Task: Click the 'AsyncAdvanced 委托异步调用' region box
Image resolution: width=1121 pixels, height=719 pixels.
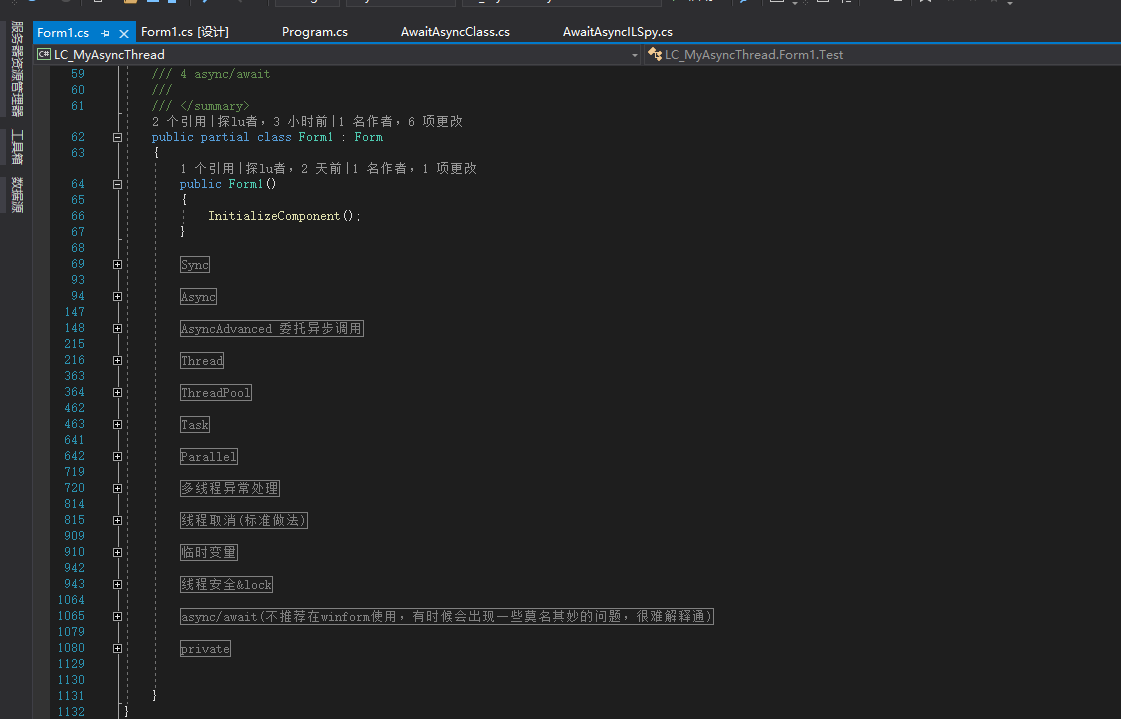Action: pos(272,329)
